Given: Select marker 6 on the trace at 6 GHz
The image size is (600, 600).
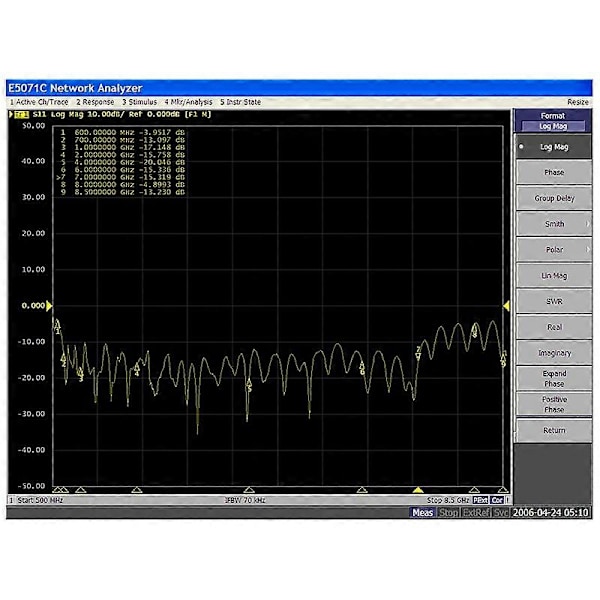Looking at the screenshot, I should click(x=362, y=369).
